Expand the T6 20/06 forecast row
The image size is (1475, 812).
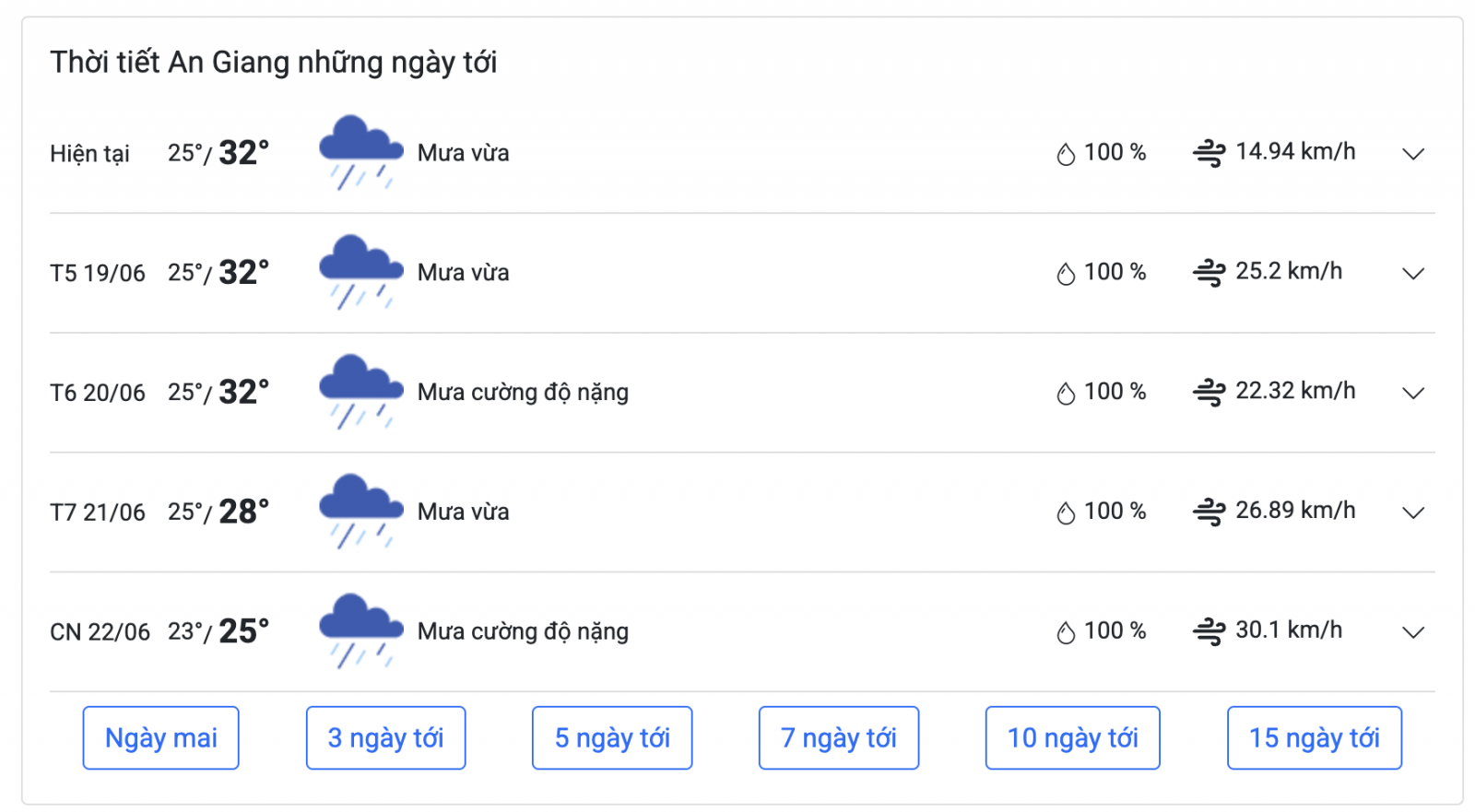pos(1413,394)
